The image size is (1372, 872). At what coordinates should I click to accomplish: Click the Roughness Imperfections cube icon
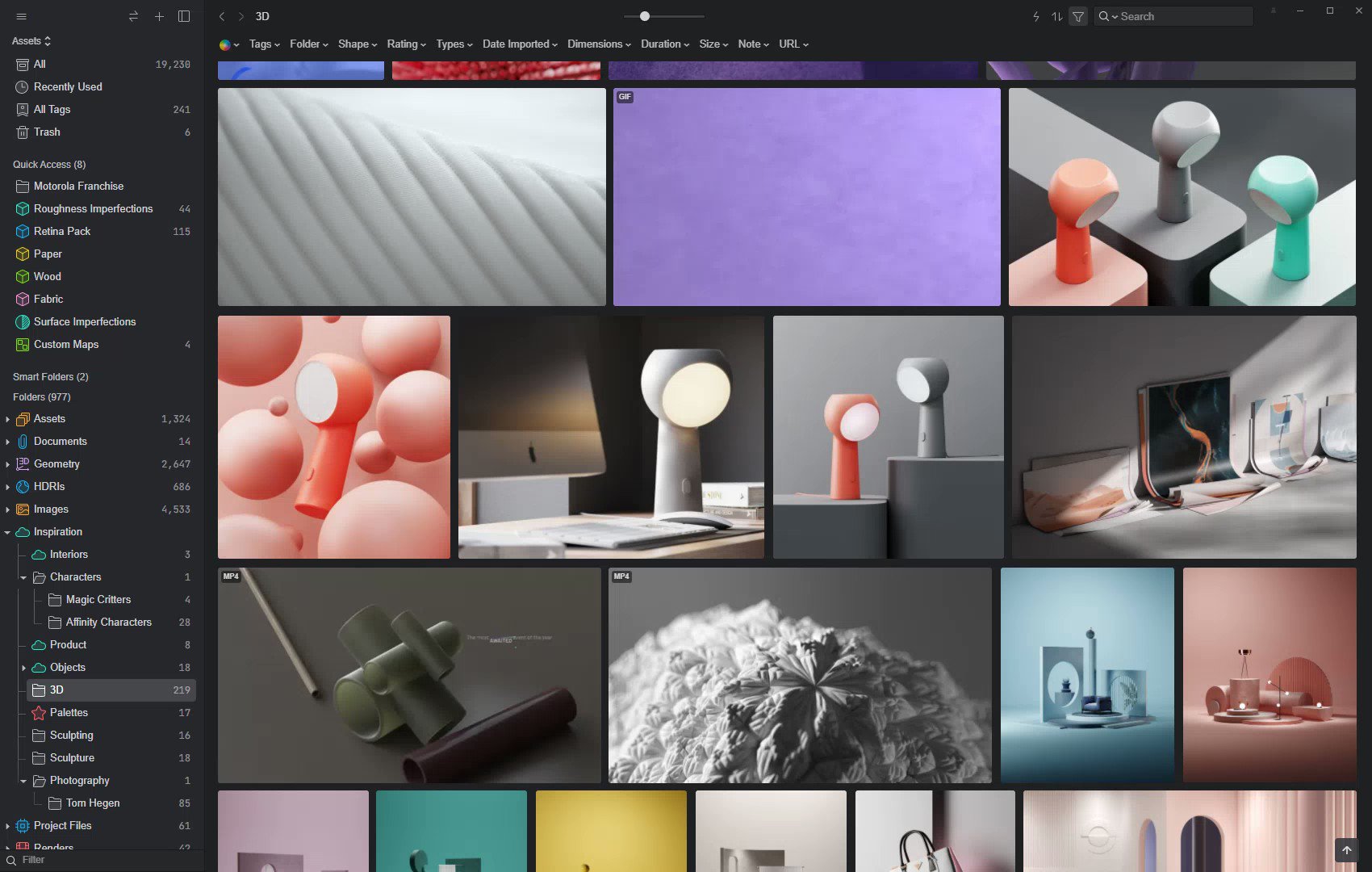click(23, 209)
